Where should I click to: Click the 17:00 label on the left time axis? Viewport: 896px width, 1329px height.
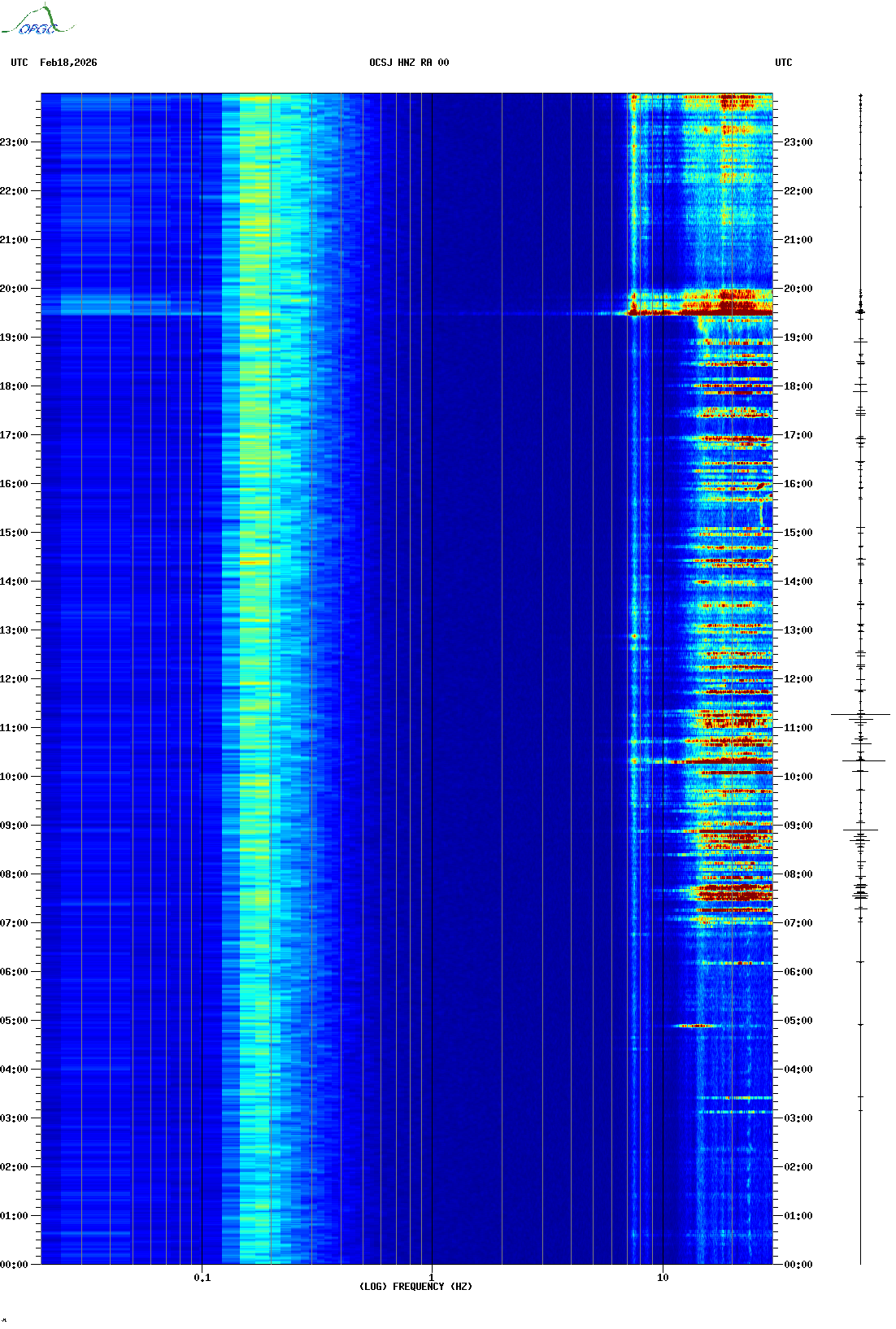click(14, 435)
